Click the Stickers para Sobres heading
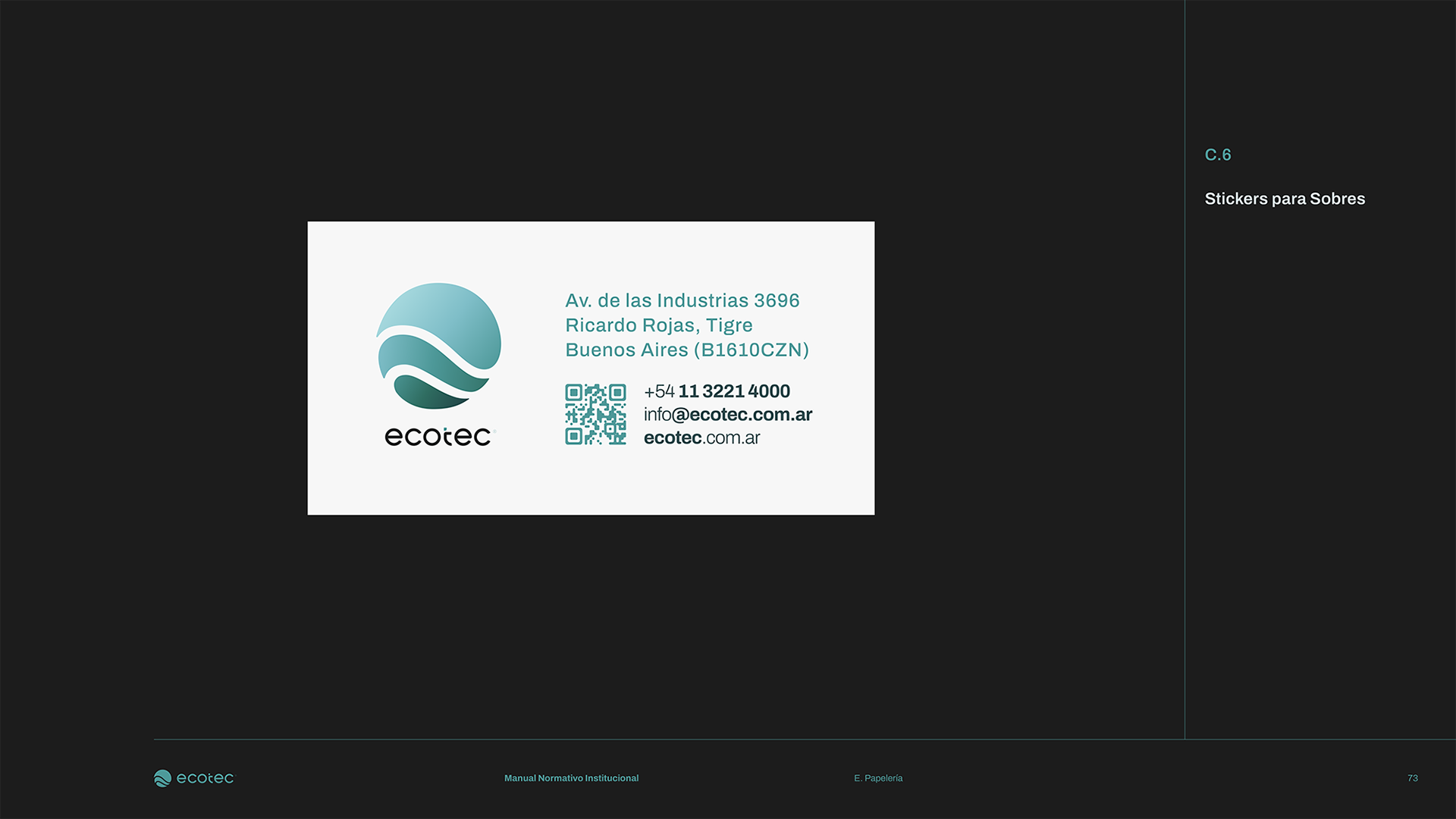The image size is (1456, 819). click(1284, 199)
